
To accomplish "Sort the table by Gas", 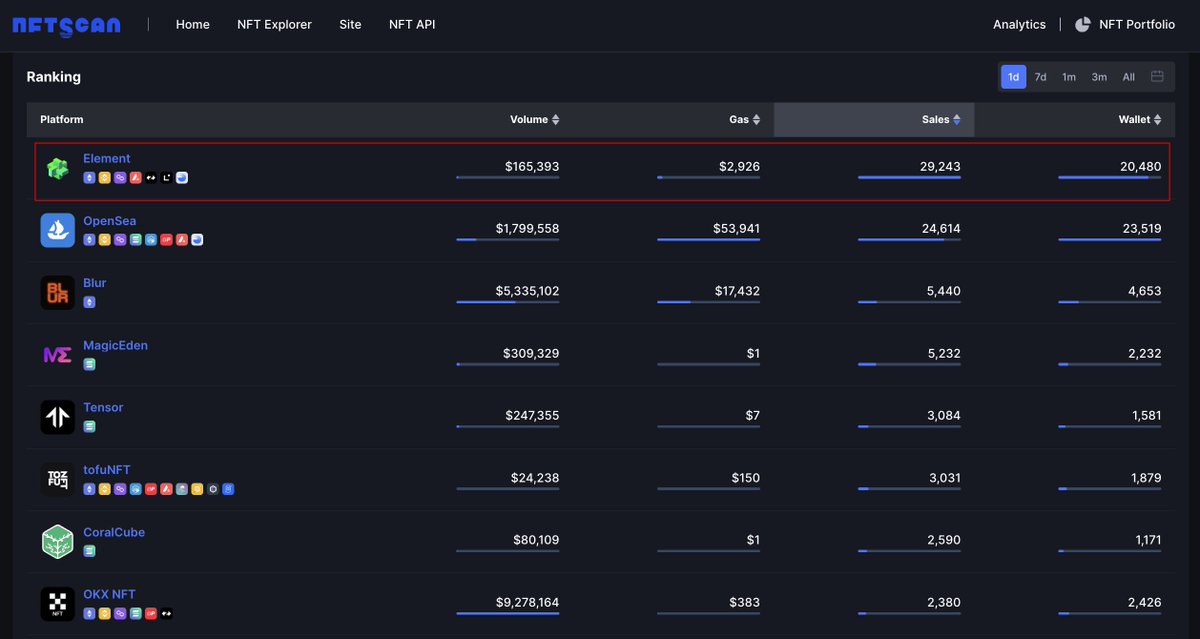I will [x=745, y=120].
